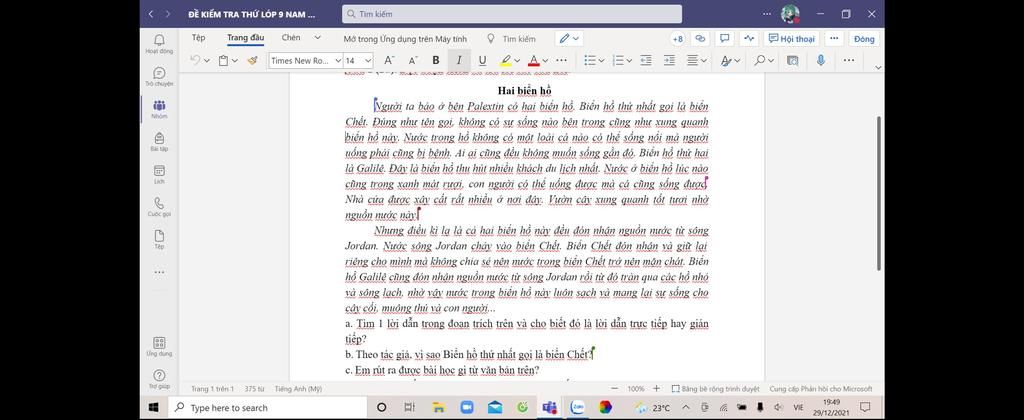Expand the highlight color dropdown arrow
This screenshot has width=1024, height=420.
tap(517, 61)
